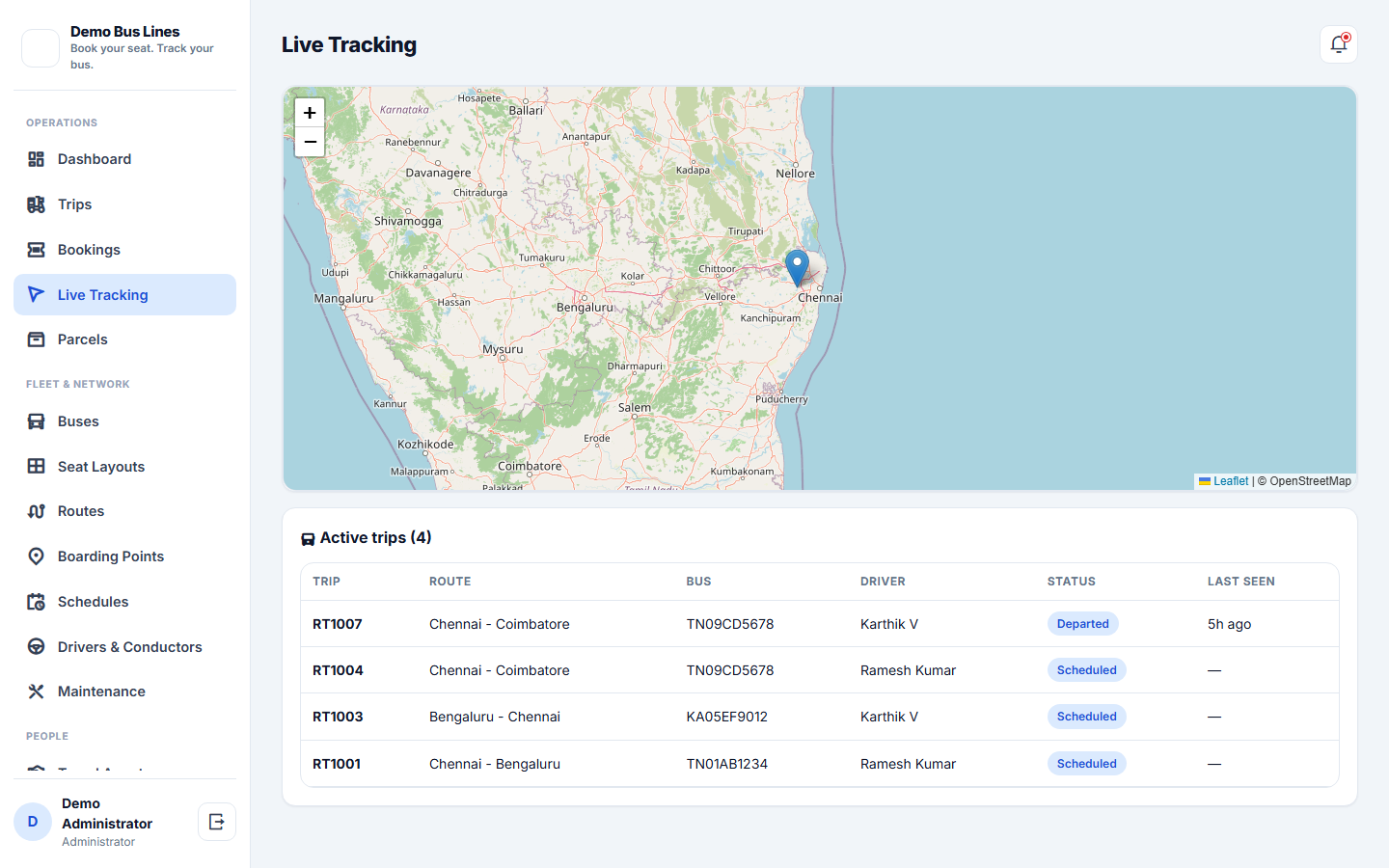Click the Trips bus icon in the sidebar
1389x868 pixels.
(37, 204)
